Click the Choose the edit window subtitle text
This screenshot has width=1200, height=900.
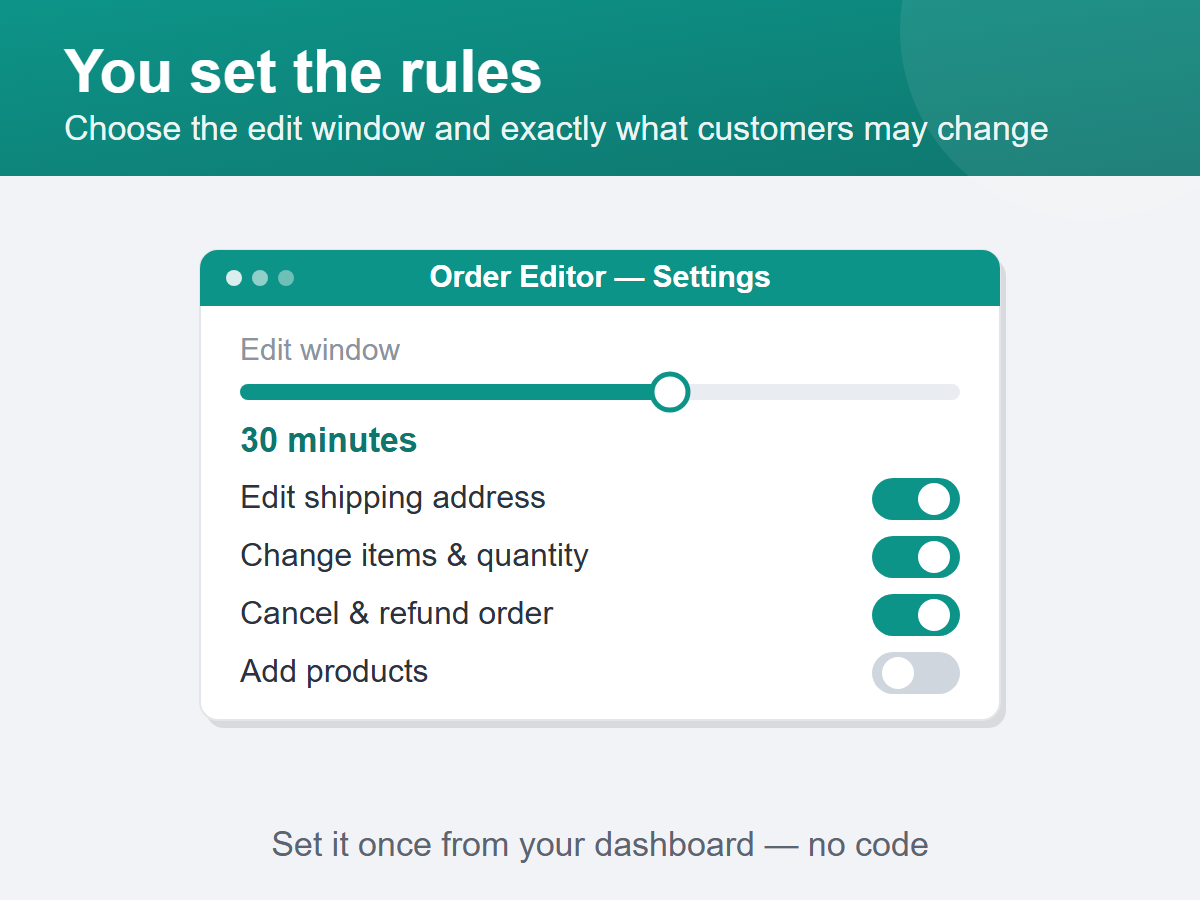coord(556,129)
